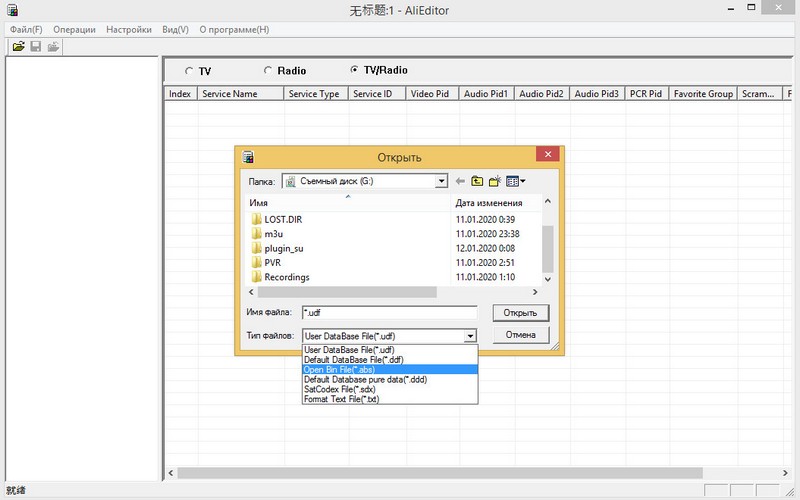The image size is (800, 500).
Task: Minimize the AliEditor window
Action: [731, 9]
